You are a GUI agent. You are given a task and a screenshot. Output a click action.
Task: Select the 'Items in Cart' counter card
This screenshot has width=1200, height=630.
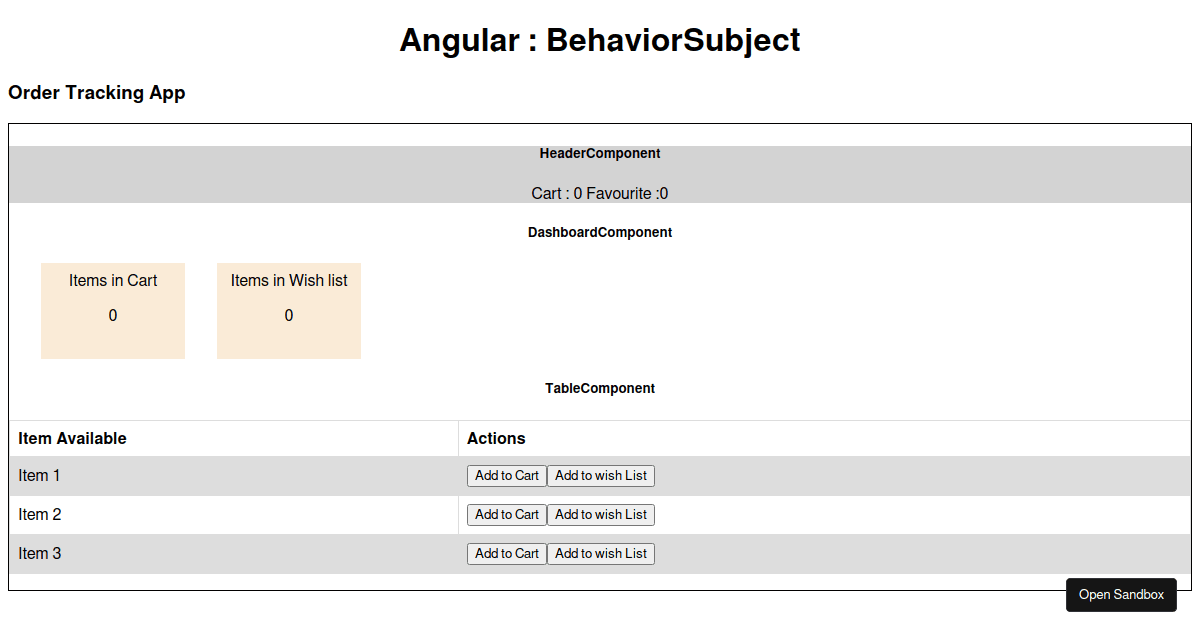point(112,310)
